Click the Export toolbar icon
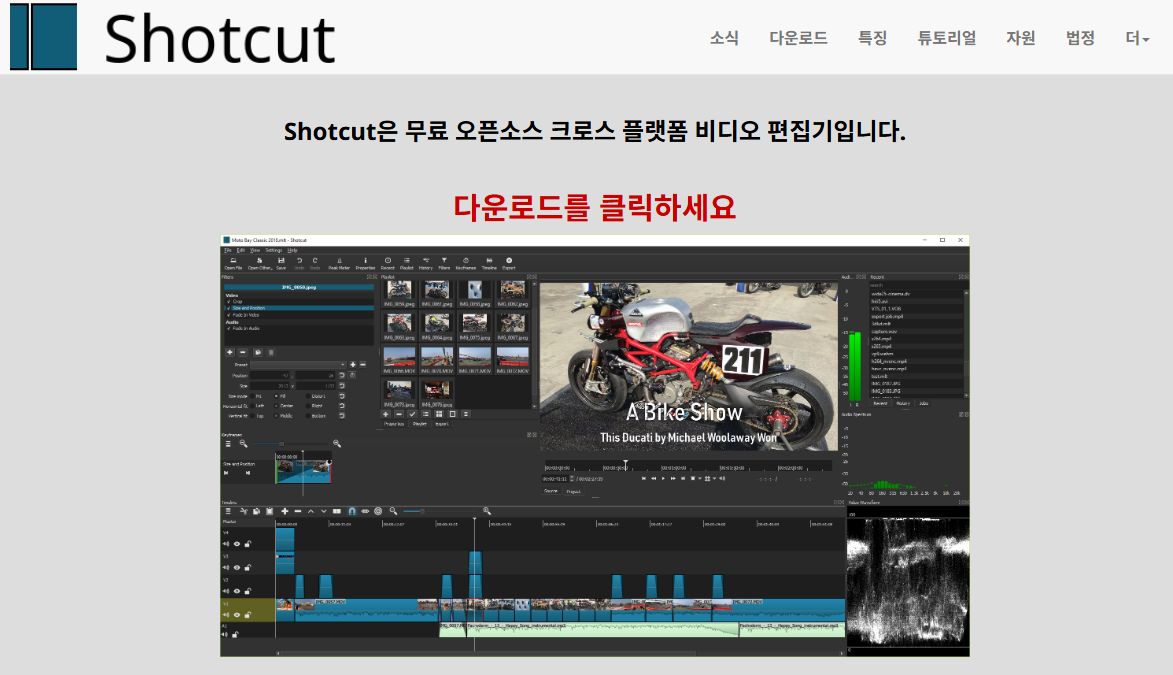Screen dimensions: 1173x675 509,263
